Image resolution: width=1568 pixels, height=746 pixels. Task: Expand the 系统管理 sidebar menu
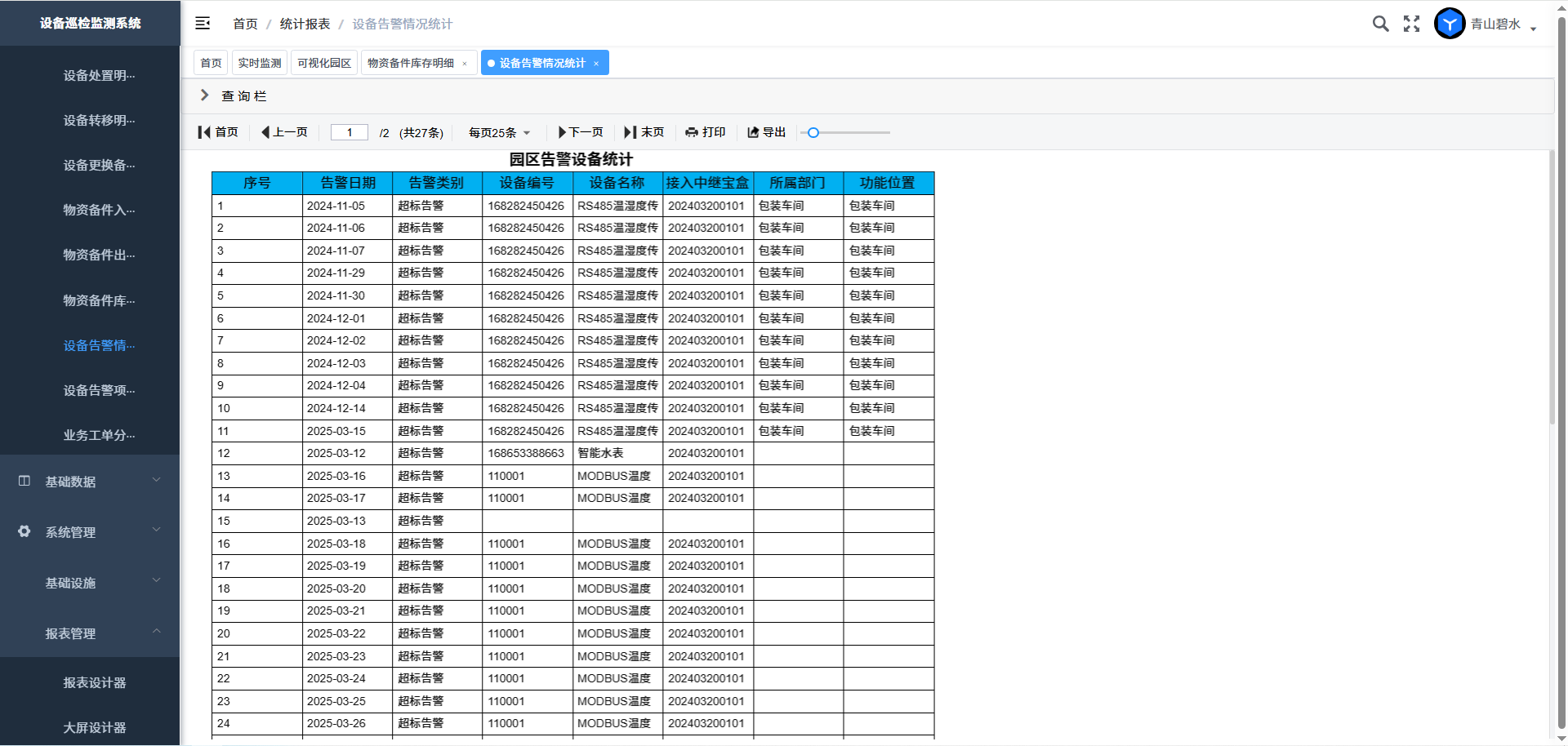[90, 532]
